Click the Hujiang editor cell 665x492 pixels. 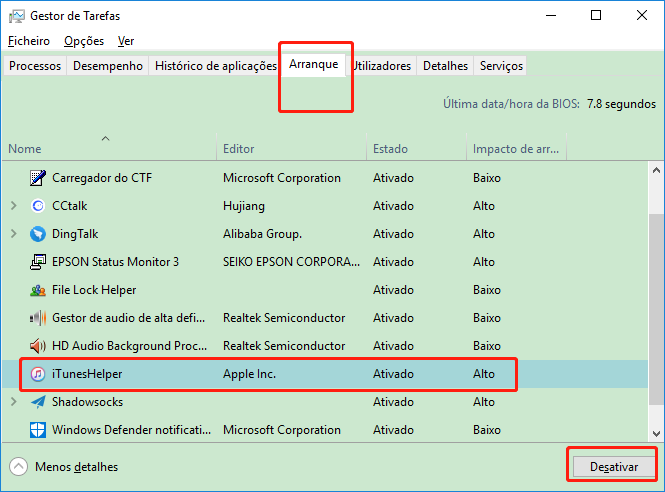[x=244, y=206]
